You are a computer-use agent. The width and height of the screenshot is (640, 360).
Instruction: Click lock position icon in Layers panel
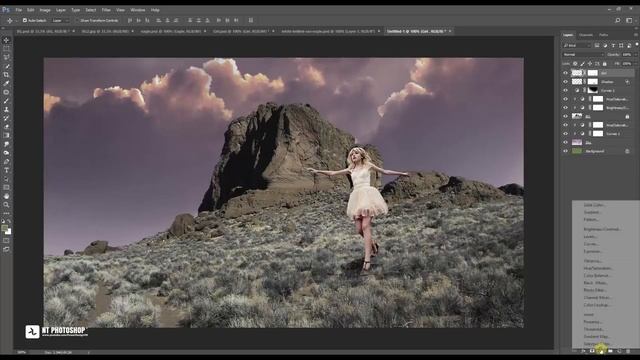pos(590,64)
